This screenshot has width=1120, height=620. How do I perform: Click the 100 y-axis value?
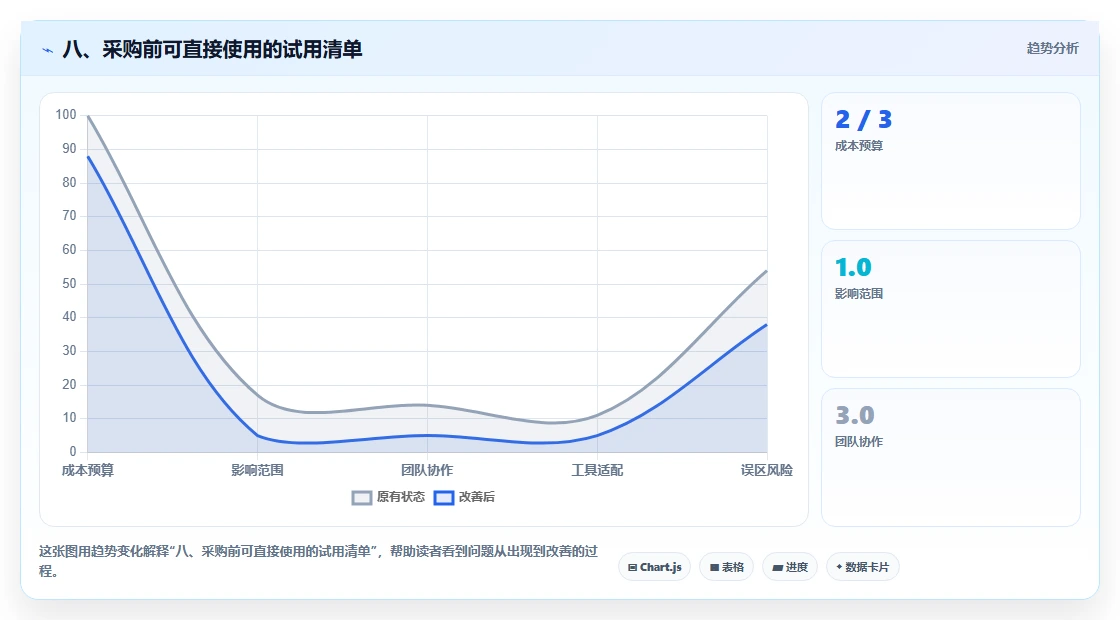click(66, 114)
